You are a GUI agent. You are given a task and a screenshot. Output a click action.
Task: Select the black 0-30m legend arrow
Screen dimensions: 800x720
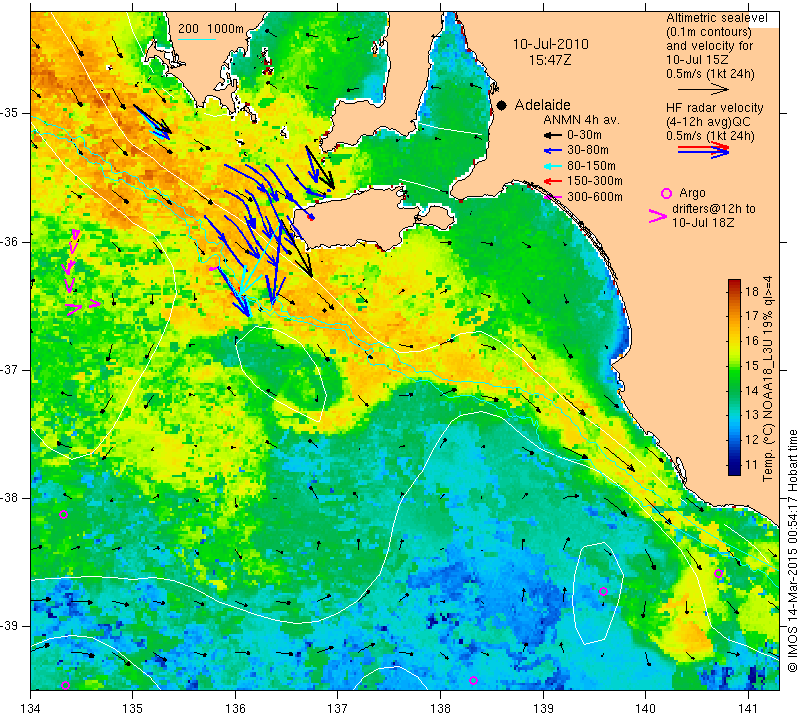click(552, 136)
